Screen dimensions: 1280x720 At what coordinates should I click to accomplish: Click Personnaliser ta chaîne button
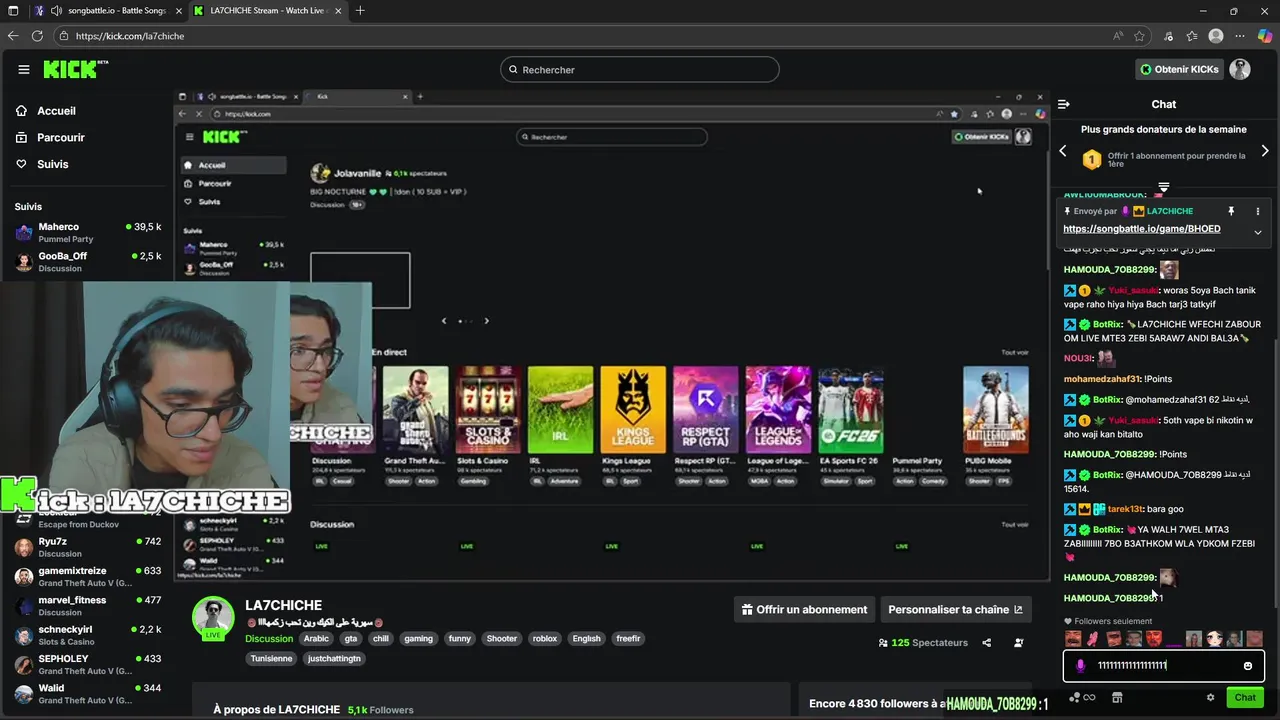[x=955, y=609]
